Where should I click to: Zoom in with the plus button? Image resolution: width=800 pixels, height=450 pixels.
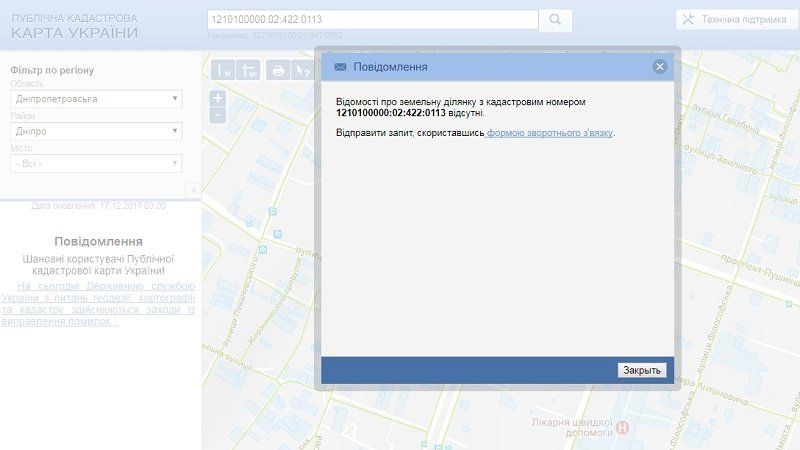tap(217, 97)
